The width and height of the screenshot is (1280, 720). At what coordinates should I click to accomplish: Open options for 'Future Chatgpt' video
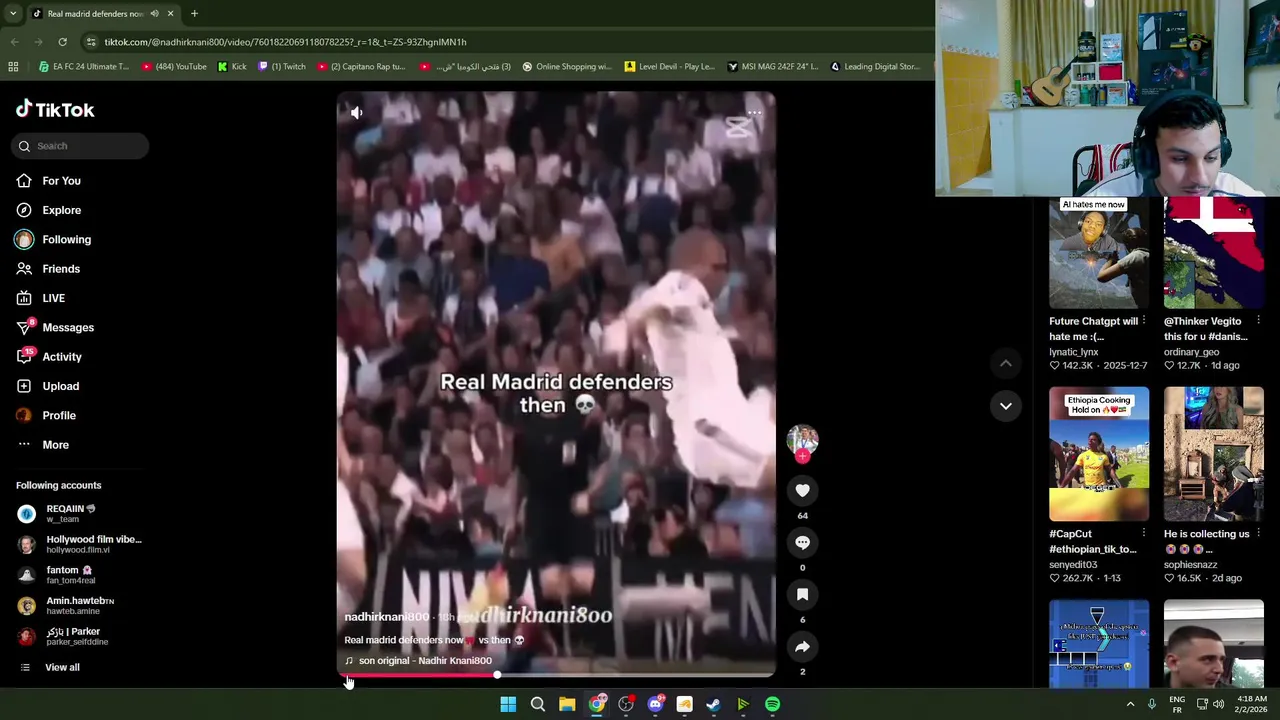coord(1144,321)
